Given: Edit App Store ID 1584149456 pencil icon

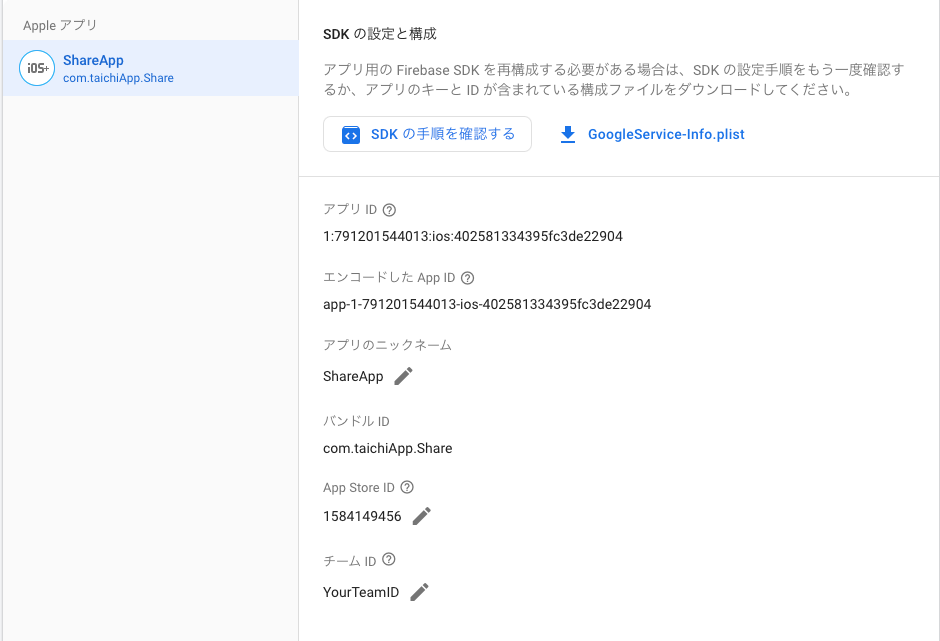Looking at the screenshot, I should 421,516.
